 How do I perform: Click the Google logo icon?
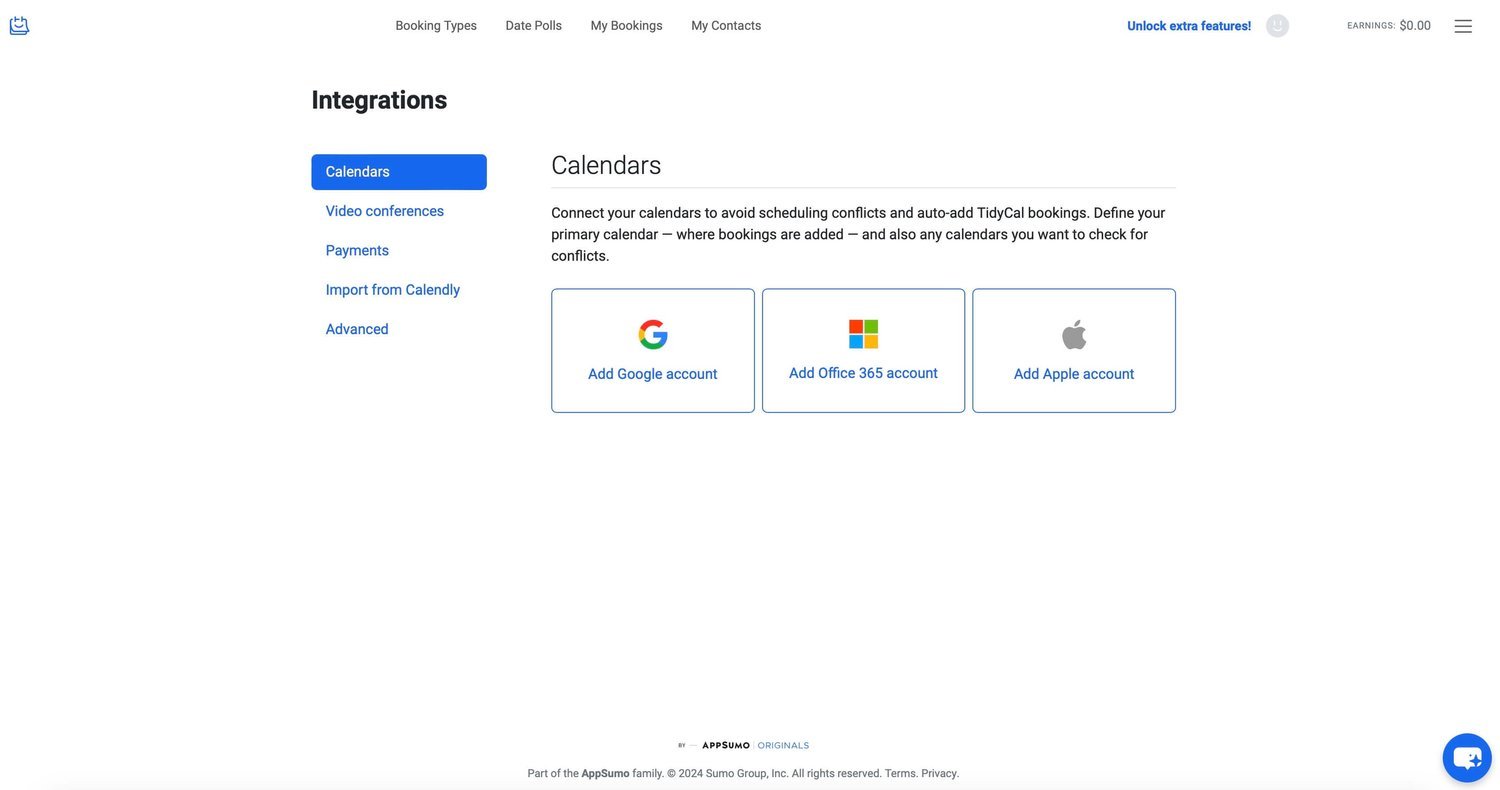point(653,335)
